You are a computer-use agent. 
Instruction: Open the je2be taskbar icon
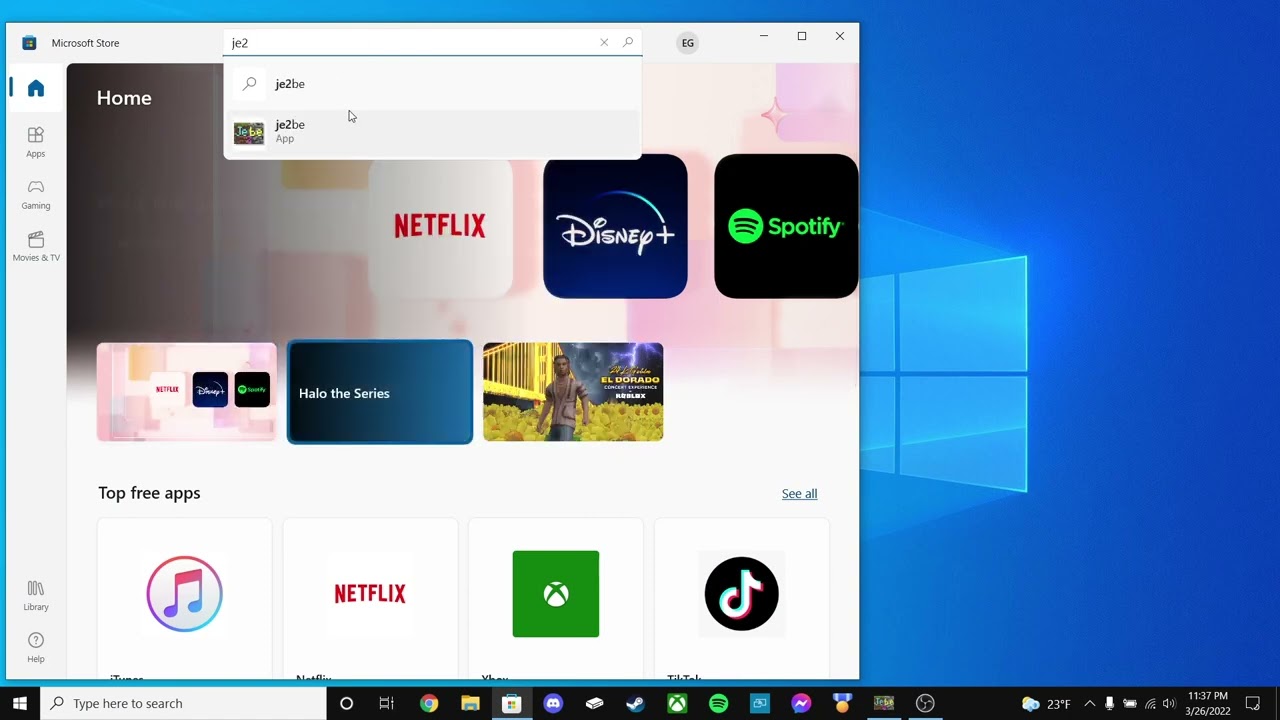click(883, 703)
